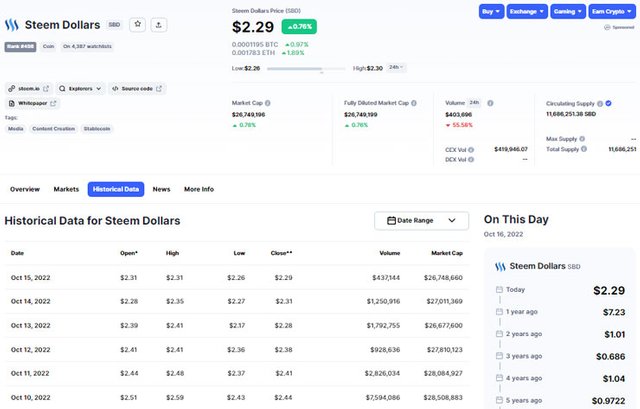Click the Stablecoin tag
The image size is (640, 409).
[97, 129]
